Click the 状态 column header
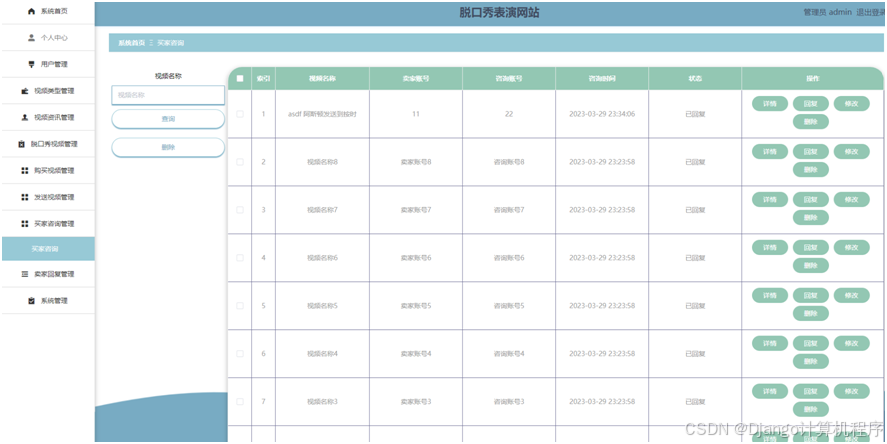Viewport: 887px width, 444px height. tap(695, 79)
